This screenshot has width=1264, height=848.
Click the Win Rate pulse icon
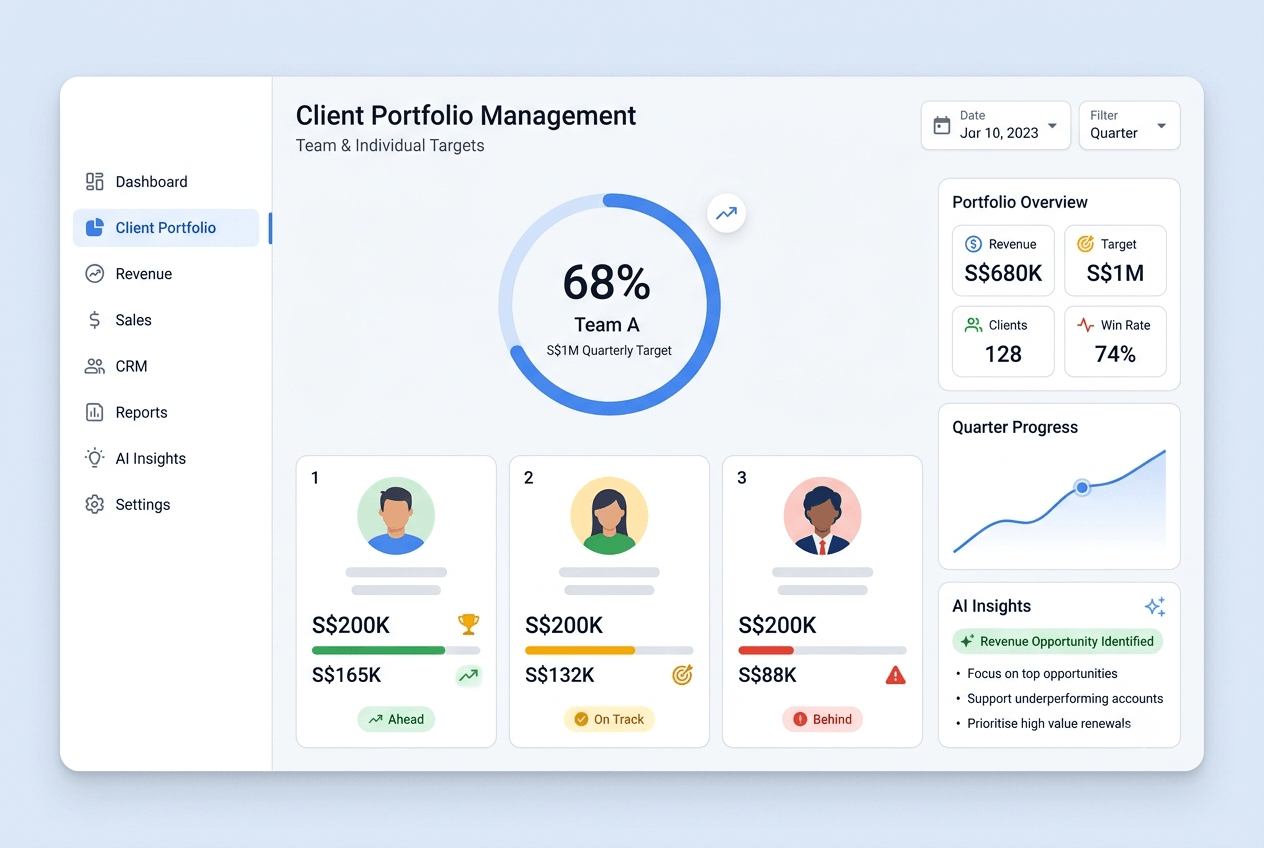click(x=1086, y=325)
